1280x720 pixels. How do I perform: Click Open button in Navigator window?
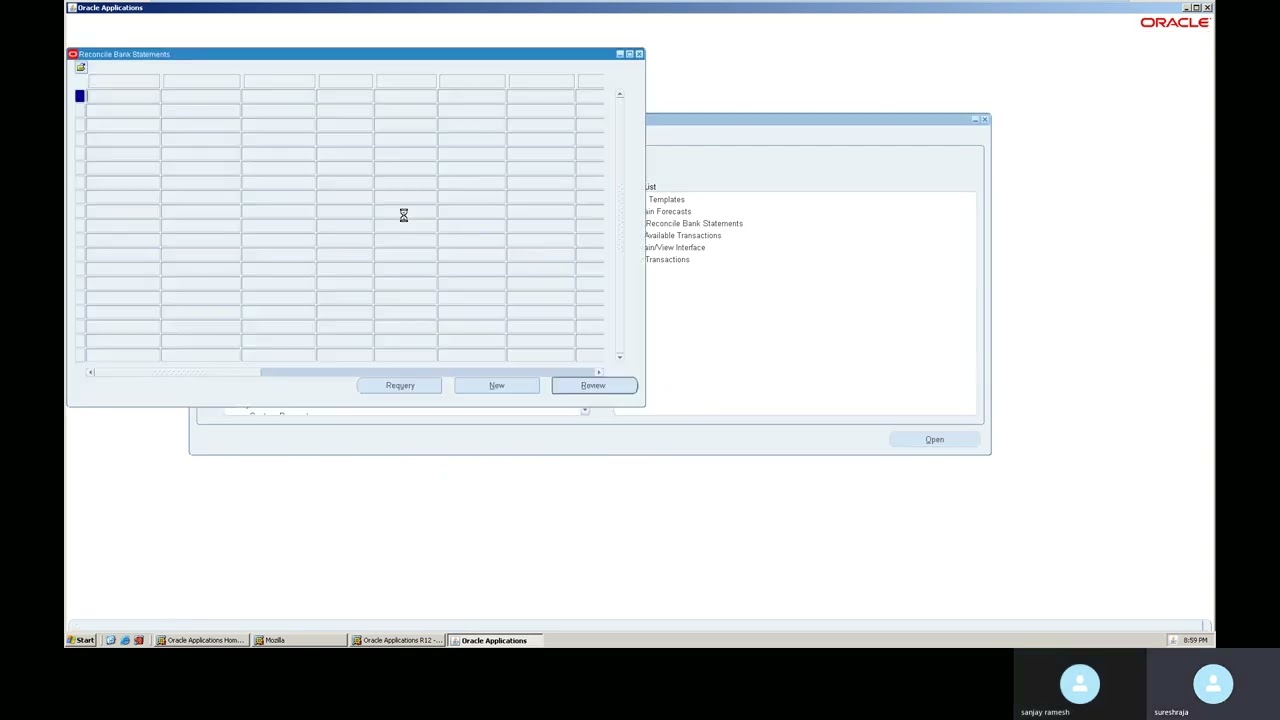pyautogui.click(x=934, y=439)
